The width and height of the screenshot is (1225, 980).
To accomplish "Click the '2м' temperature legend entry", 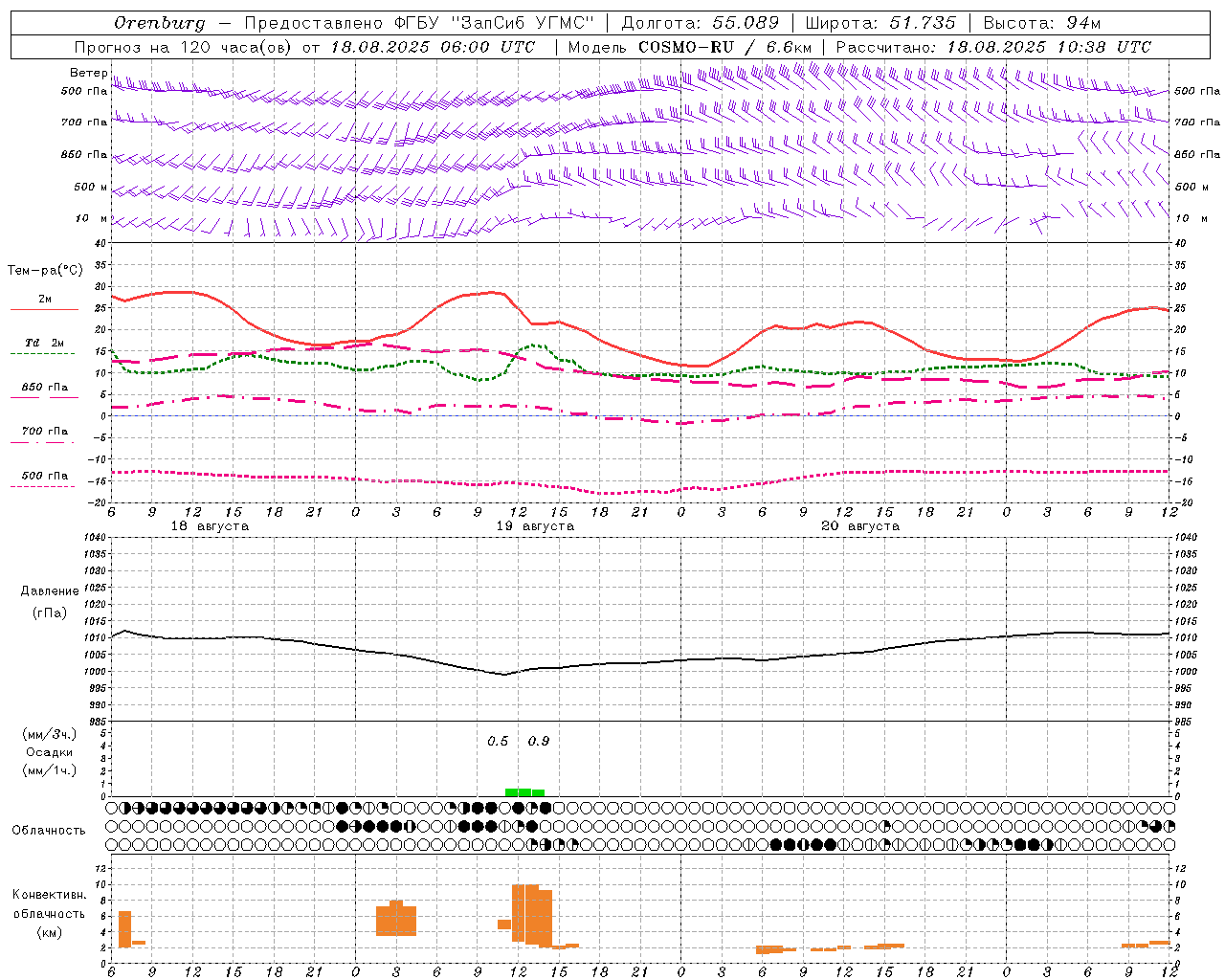I will tap(45, 299).
